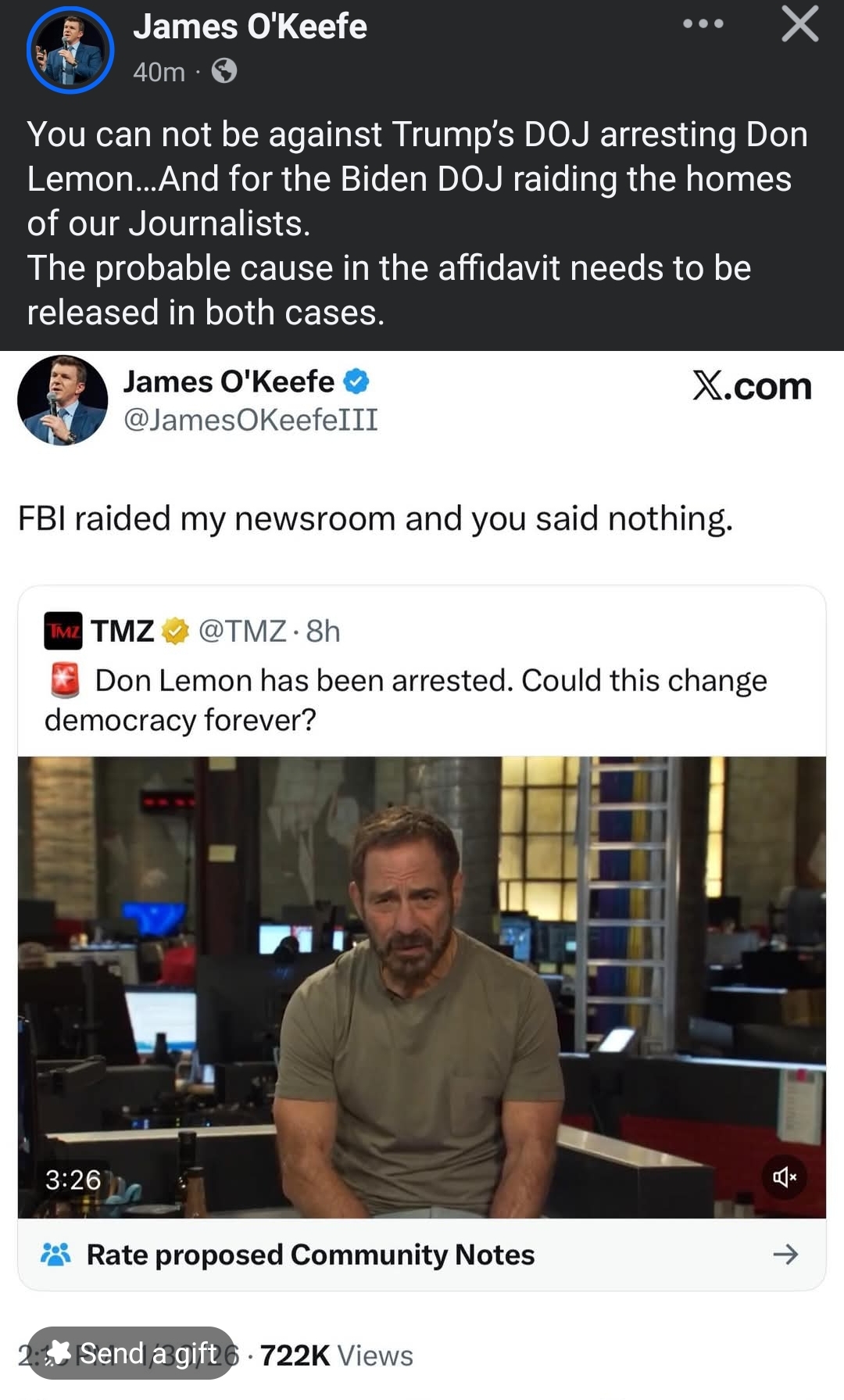Click the blue verified badge beside O'Keefe
Image resolution: width=844 pixels, height=1400 pixels.
point(356,381)
